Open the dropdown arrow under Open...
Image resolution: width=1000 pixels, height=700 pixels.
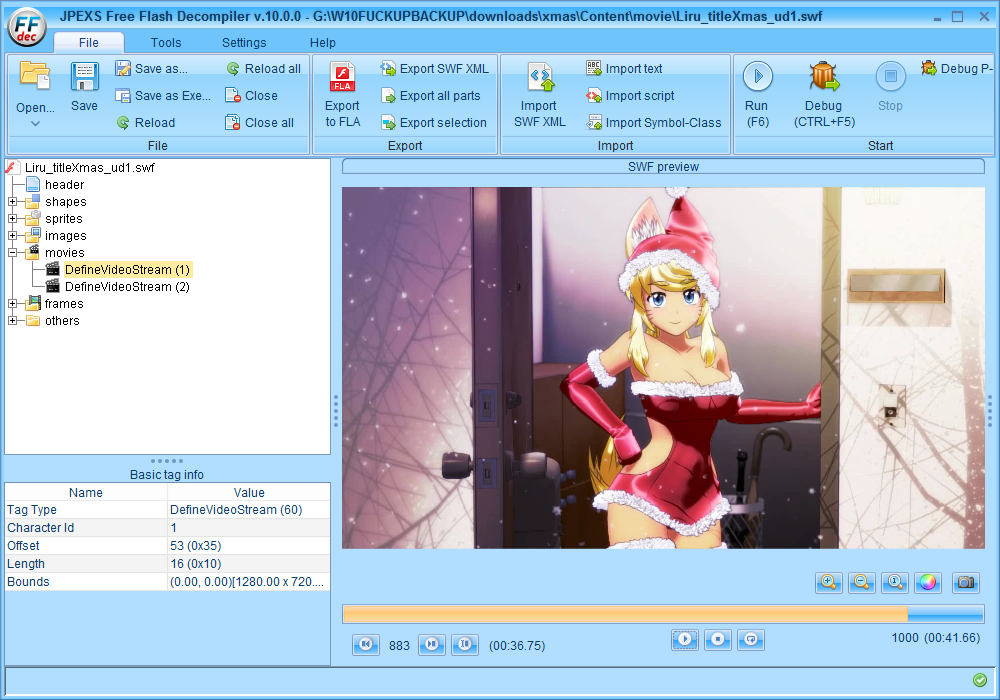coord(36,124)
